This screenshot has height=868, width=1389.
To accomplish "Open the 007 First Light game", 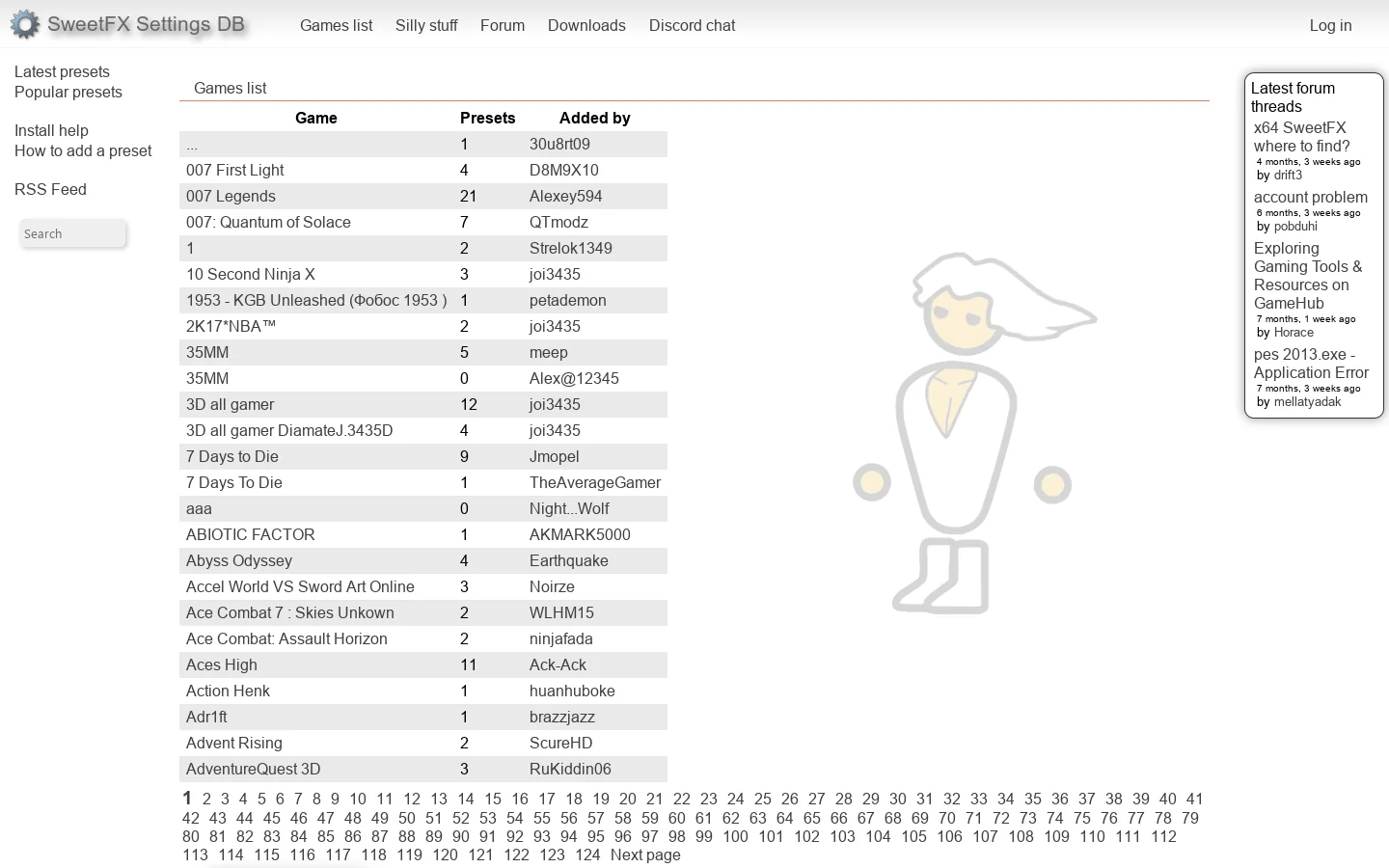I will click(x=234, y=170).
